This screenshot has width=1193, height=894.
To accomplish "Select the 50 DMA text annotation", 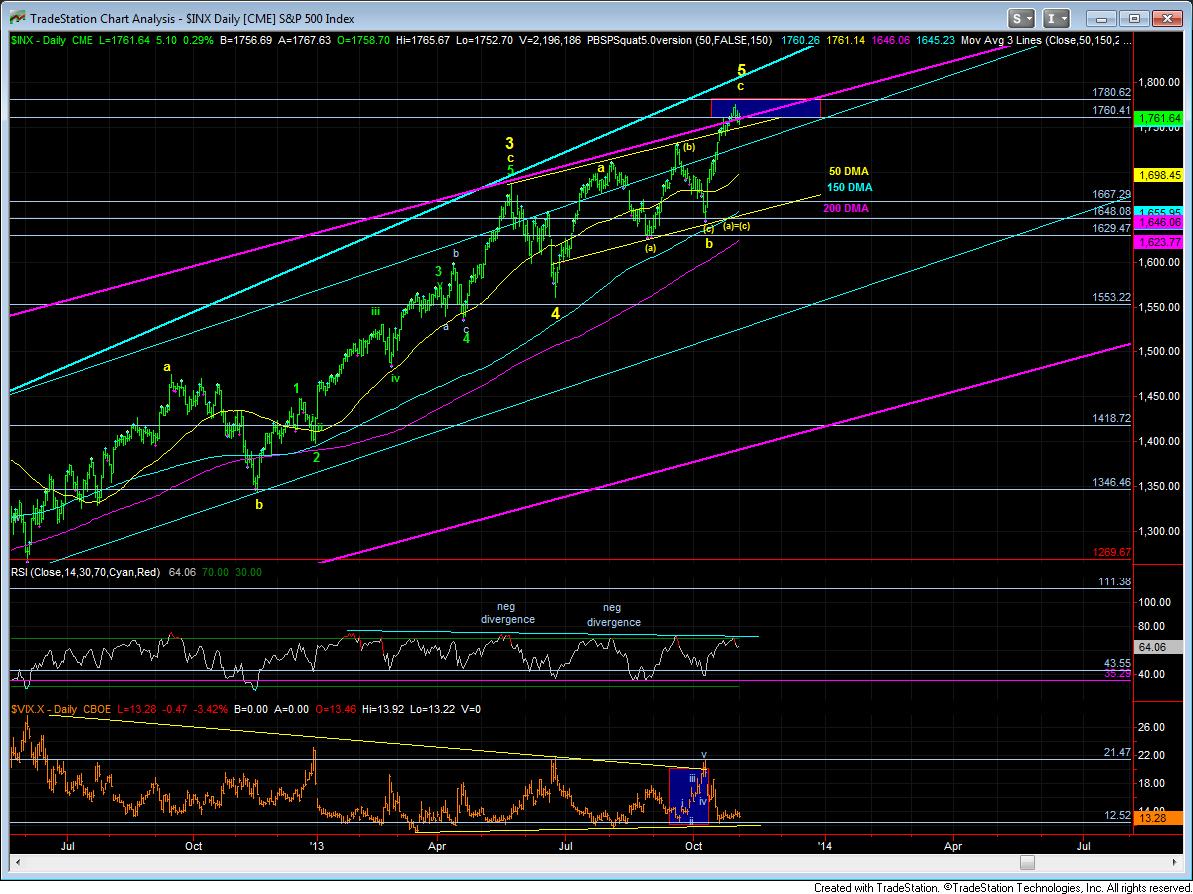I will (x=848, y=172).
